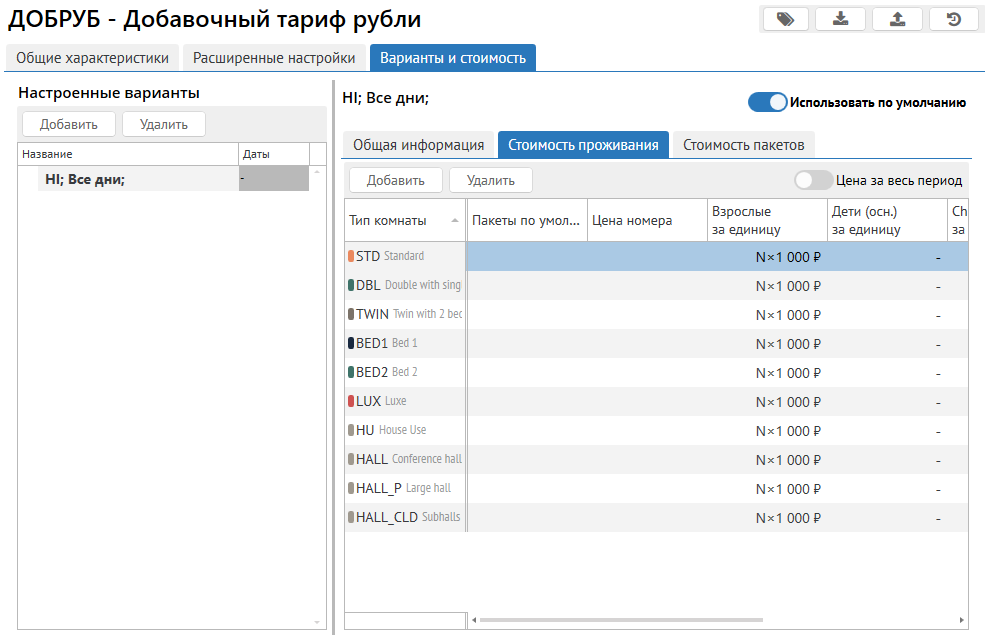
Task: Enable the Цена за весь период toggle
Action: [x=813, y=181]
